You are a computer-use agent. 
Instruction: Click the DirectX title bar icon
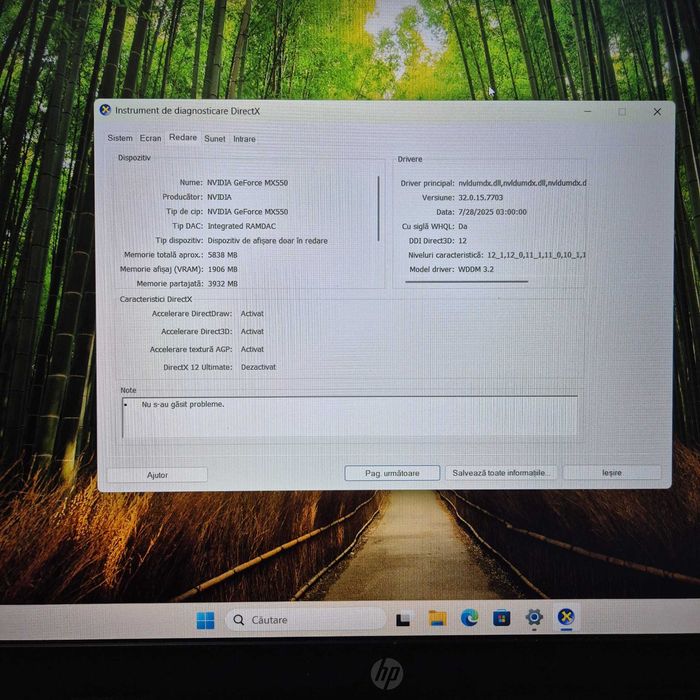click(x=105, y=110)
